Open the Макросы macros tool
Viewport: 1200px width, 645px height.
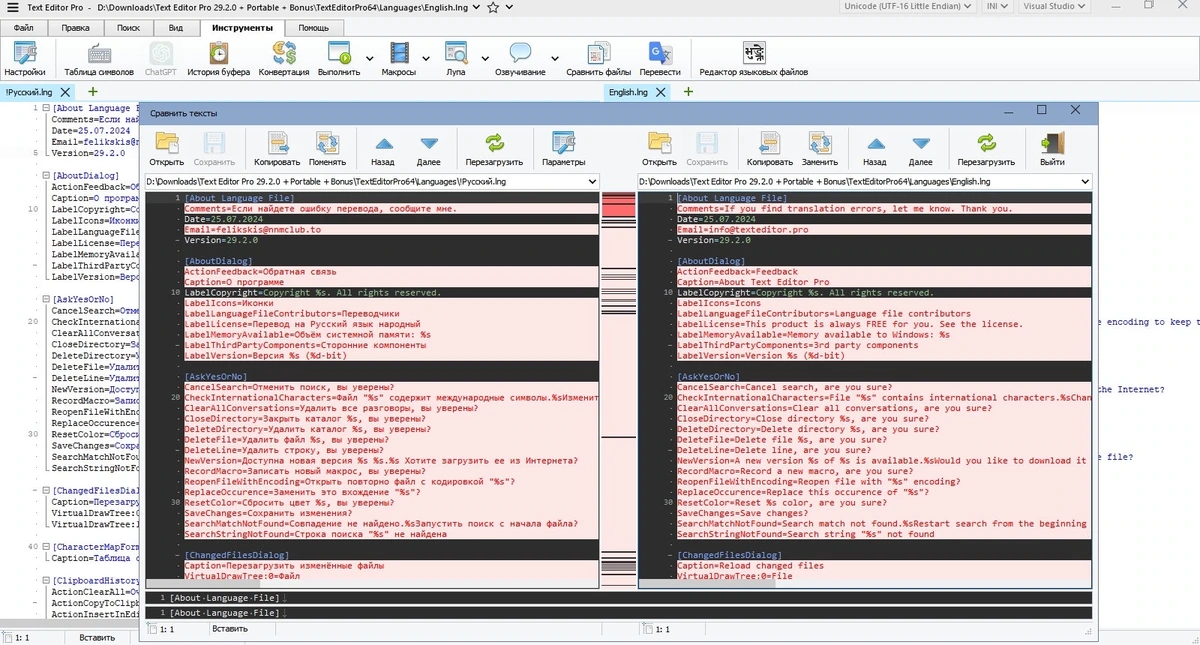(399, 59)
